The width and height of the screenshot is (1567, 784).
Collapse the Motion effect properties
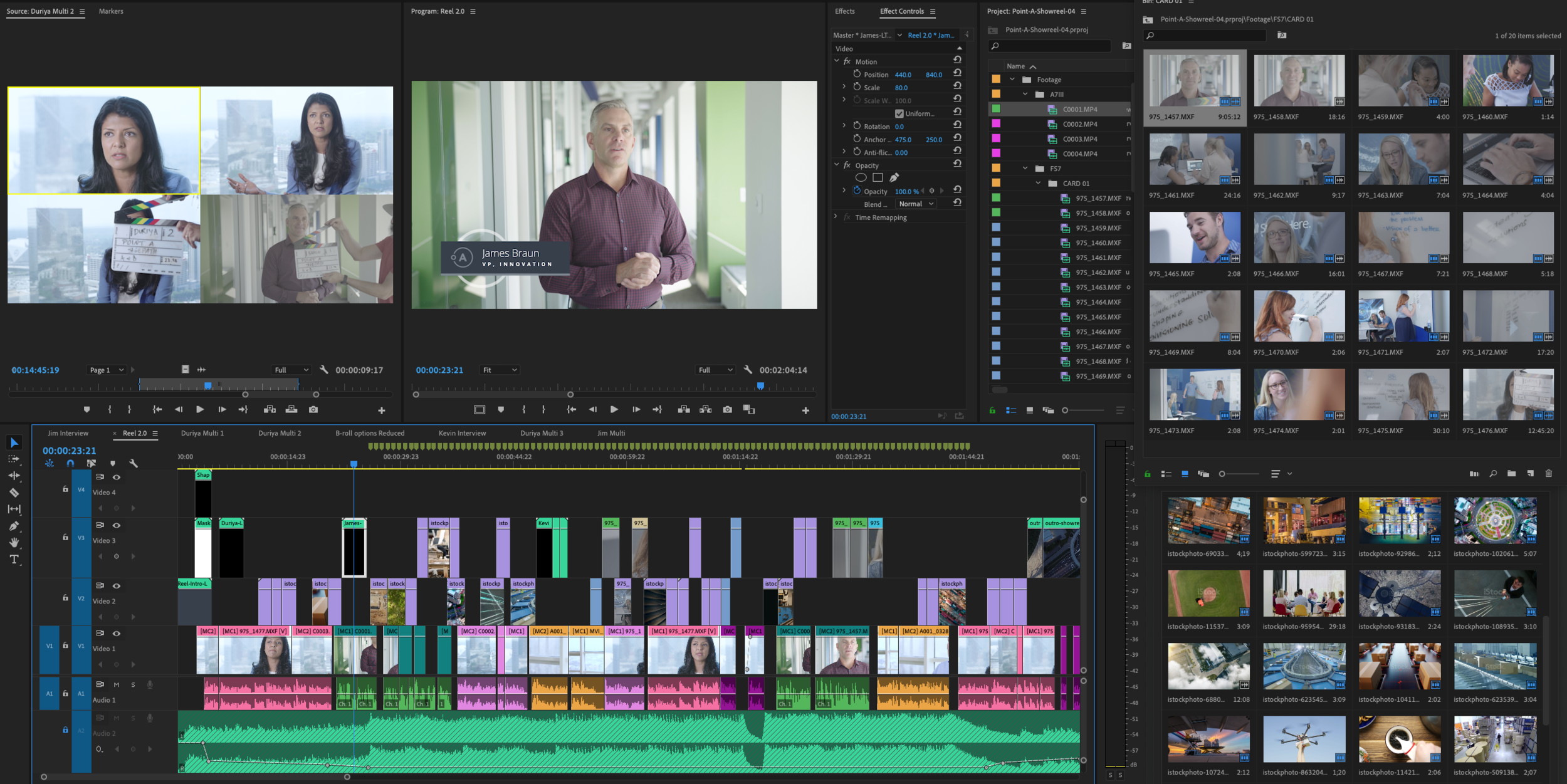pos(836,61)
